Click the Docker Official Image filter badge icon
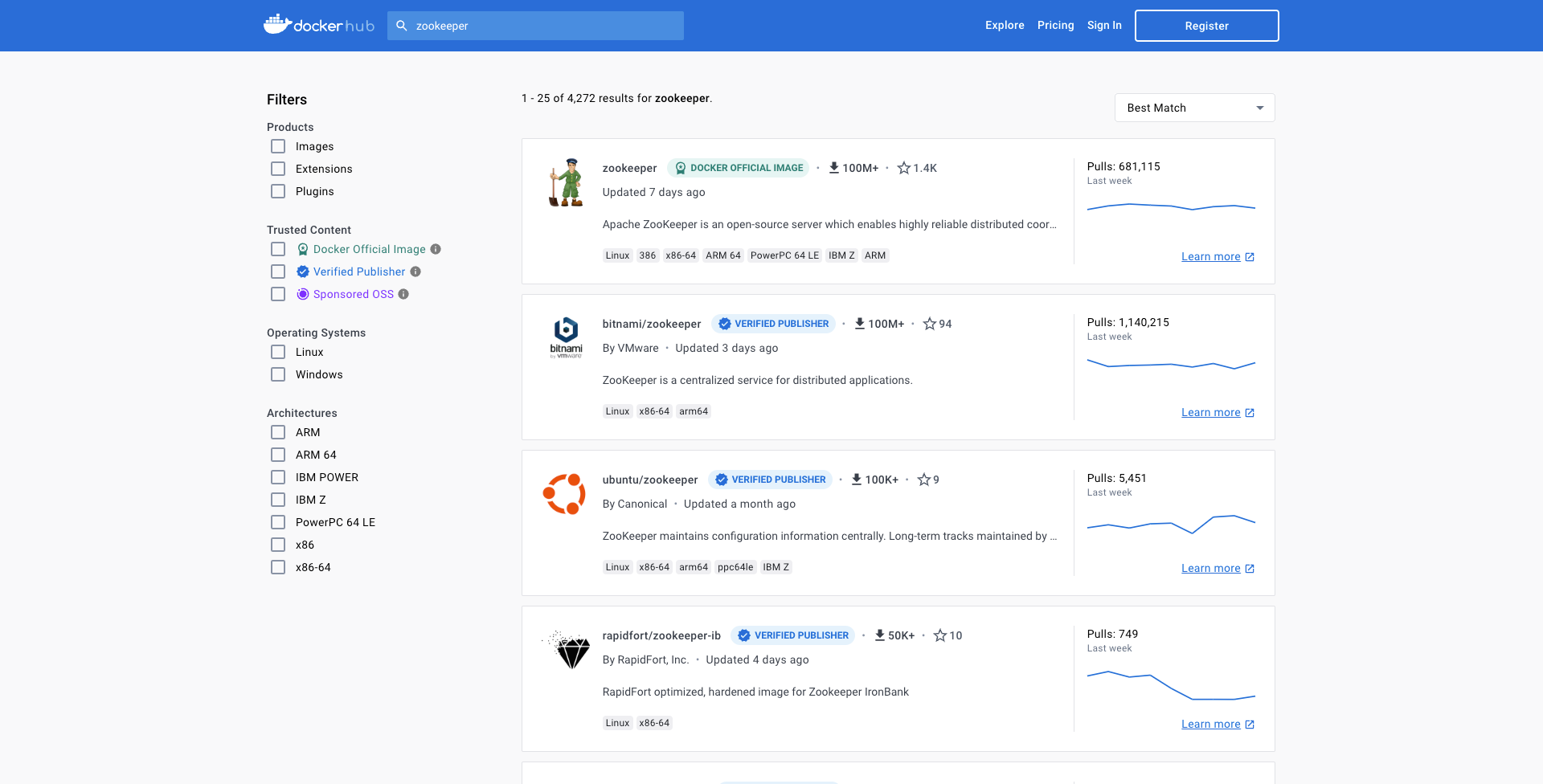Image resolution: width=1543 pixels, height=784 pixels. [303, 249]
